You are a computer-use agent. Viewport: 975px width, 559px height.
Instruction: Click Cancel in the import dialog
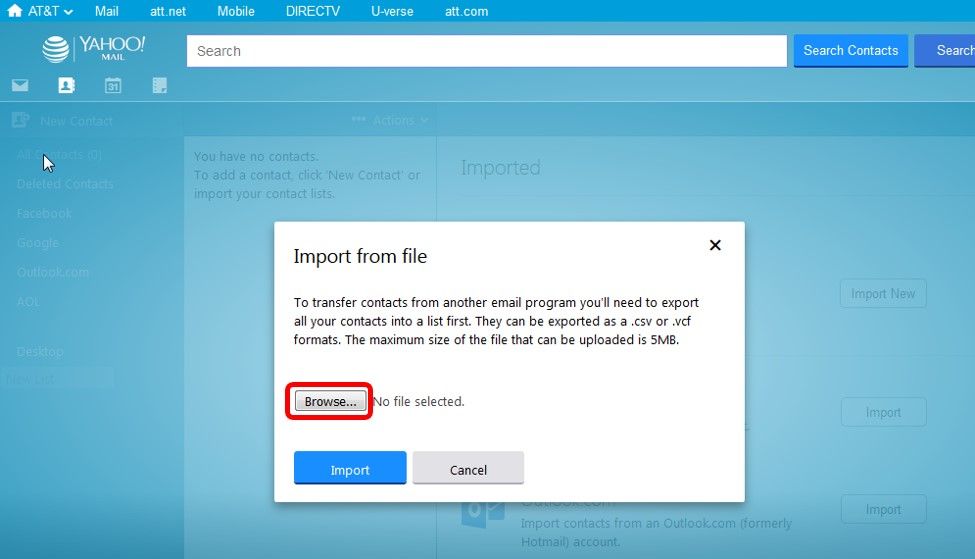point(468,468)
